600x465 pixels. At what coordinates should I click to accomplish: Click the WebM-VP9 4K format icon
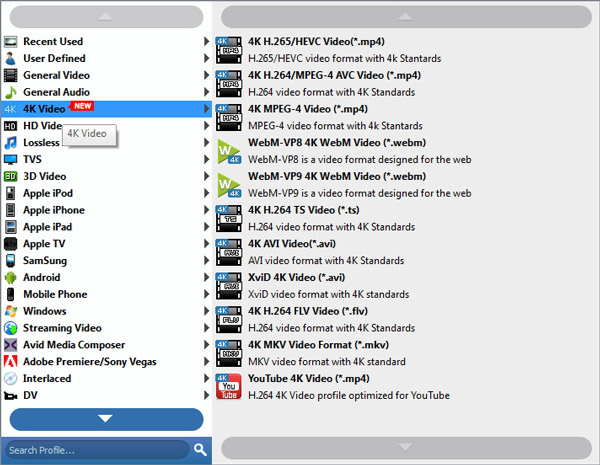tap(228, 184)
